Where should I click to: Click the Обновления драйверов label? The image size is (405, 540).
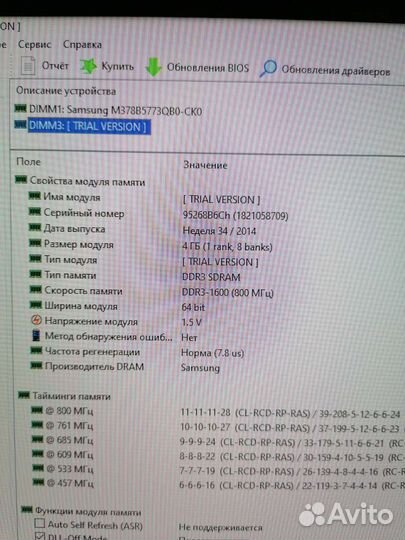click(x=336, y=70)
